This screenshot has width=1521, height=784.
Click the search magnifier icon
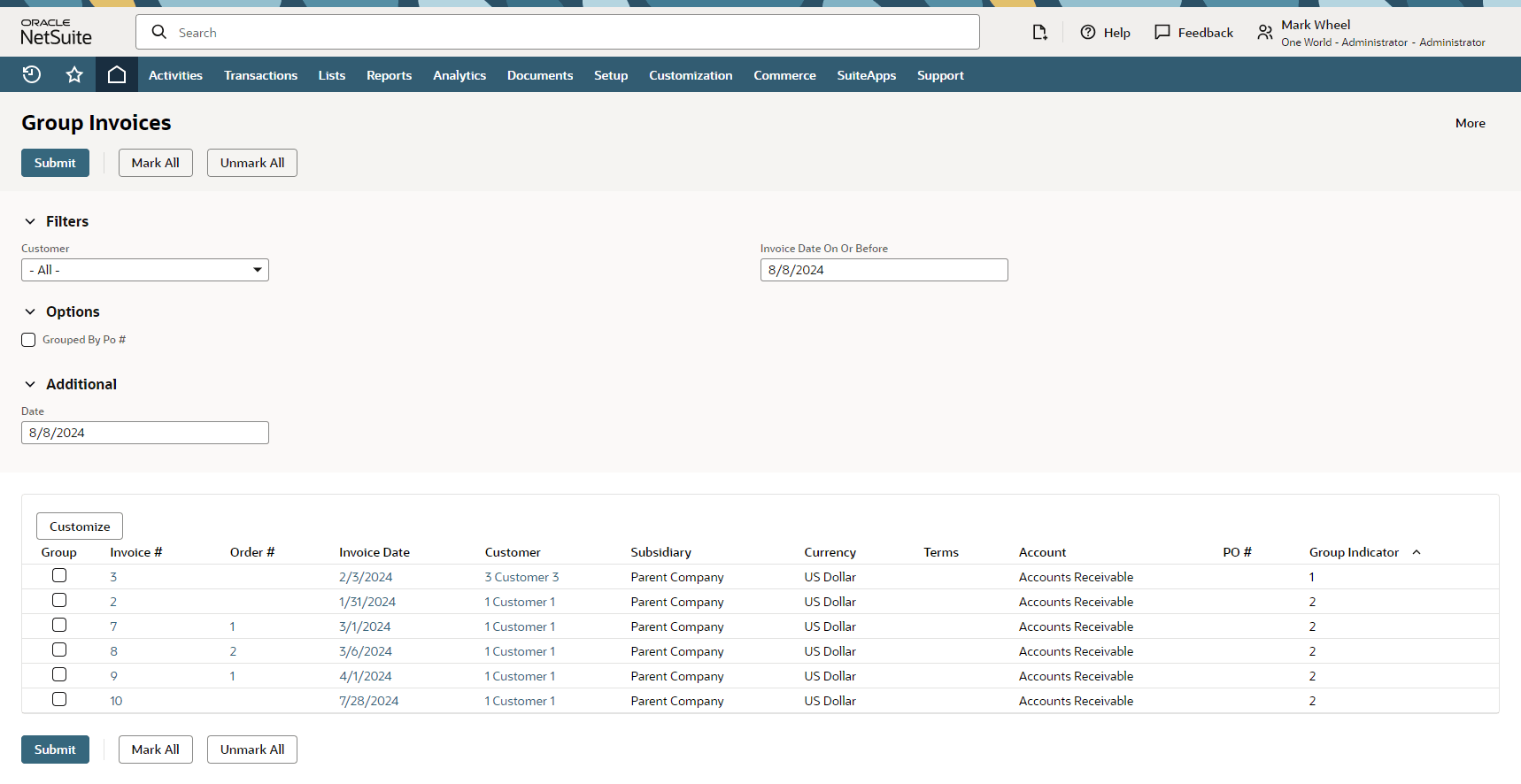tap(159, 33)
